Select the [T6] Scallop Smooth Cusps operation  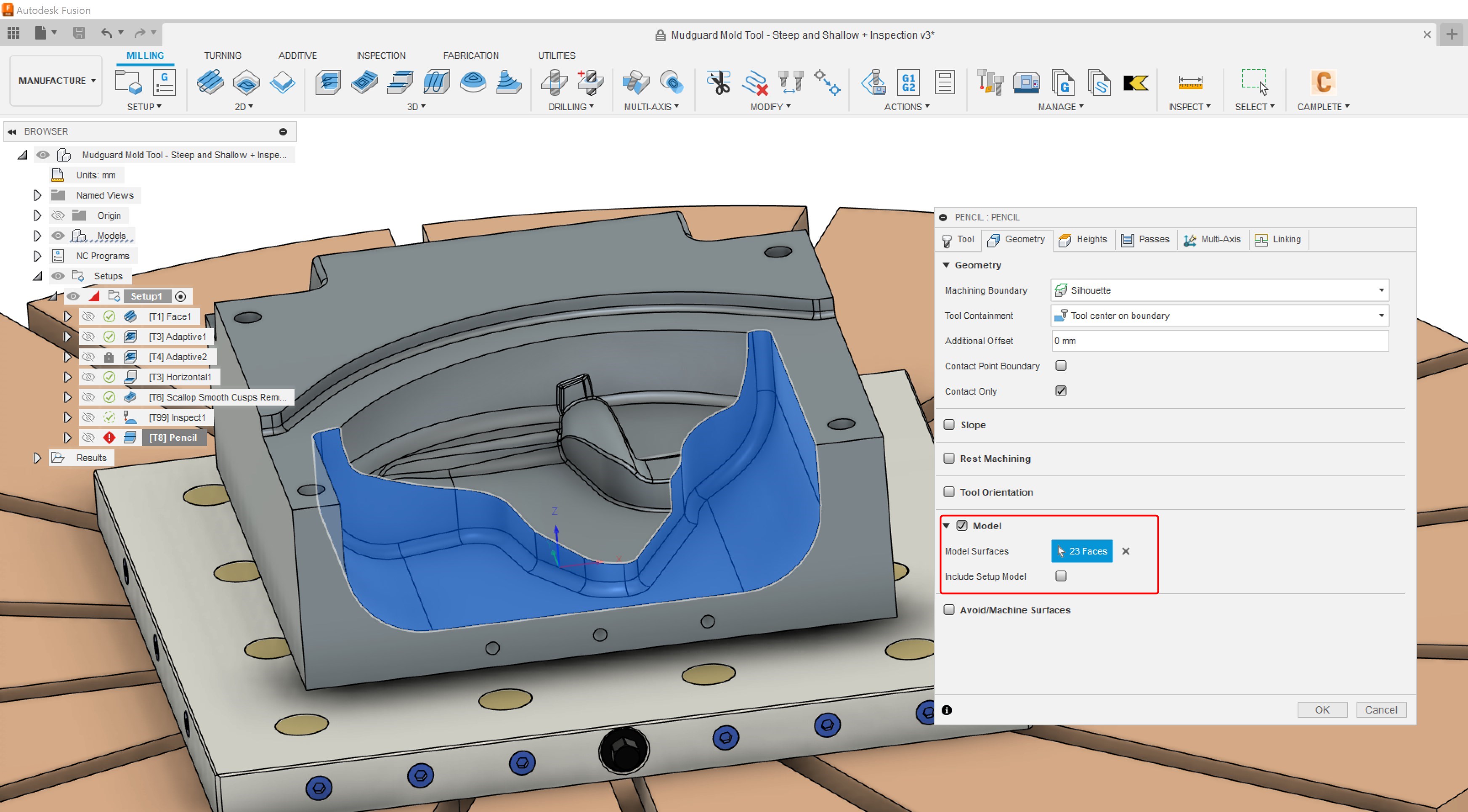coord(217,397)
